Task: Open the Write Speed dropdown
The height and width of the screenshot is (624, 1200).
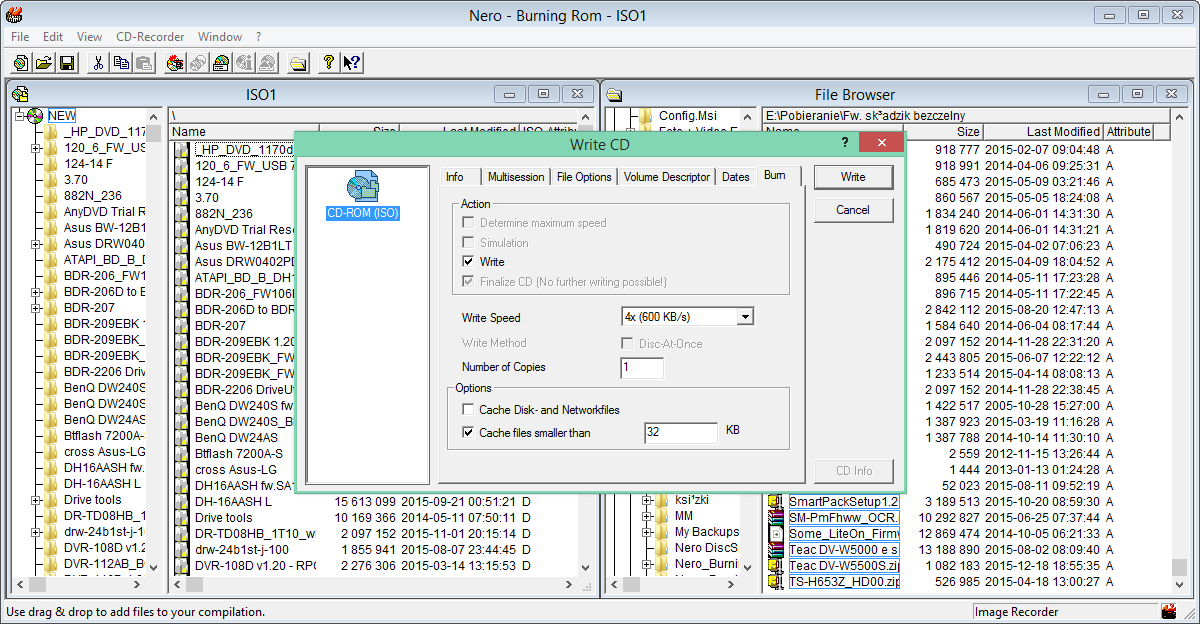Action: 744,317
